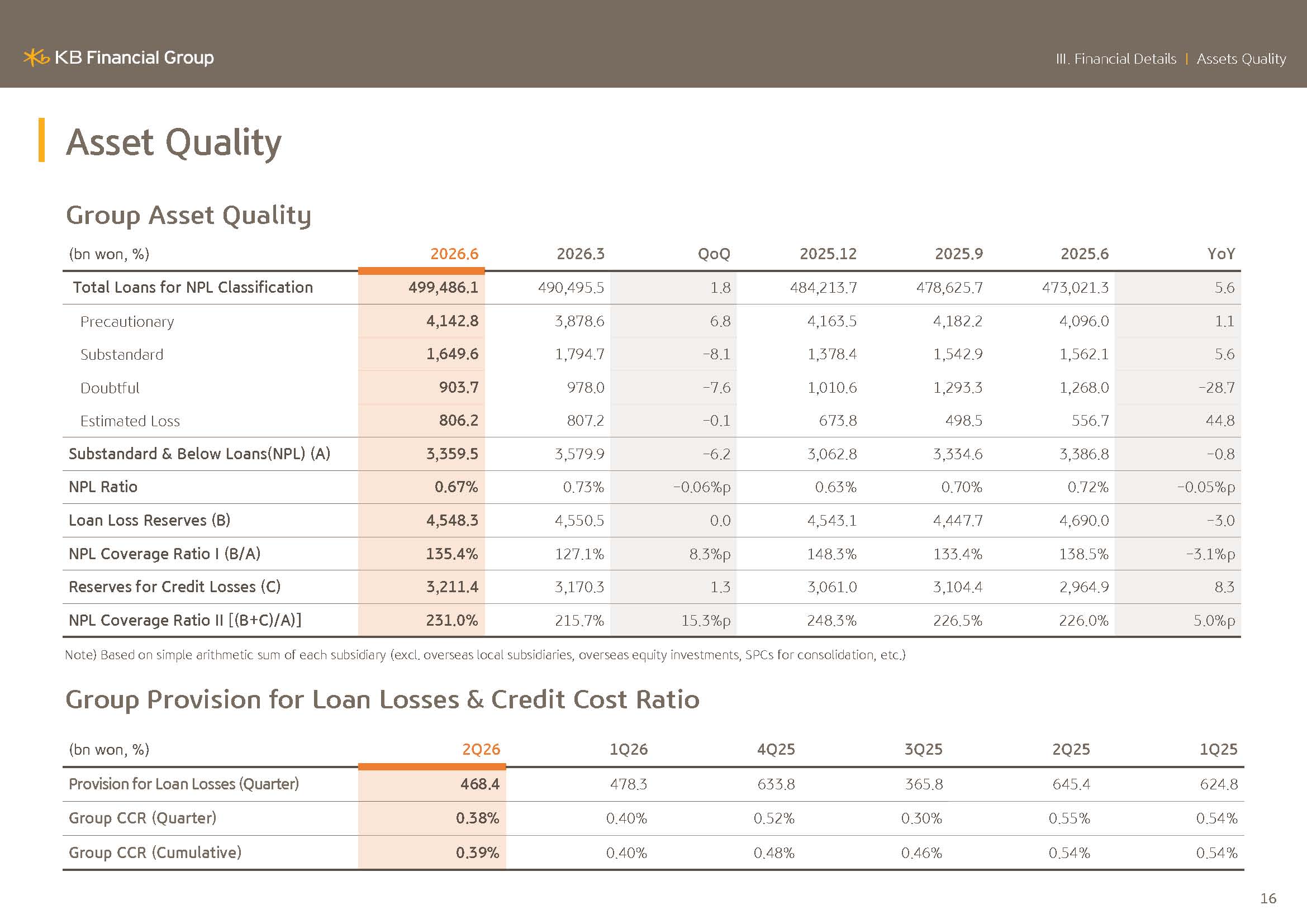Screen dimensions: 1307x924
Task: Click the KB Financial Group star logo
Action: pos(36,58)
